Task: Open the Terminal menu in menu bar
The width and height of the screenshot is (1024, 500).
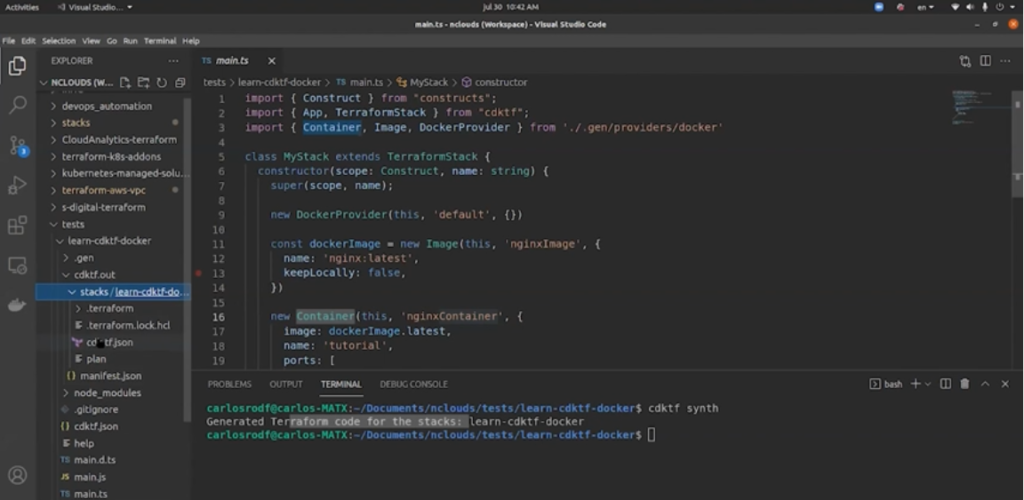Action: pyautogui.click(x=159, y=41)
